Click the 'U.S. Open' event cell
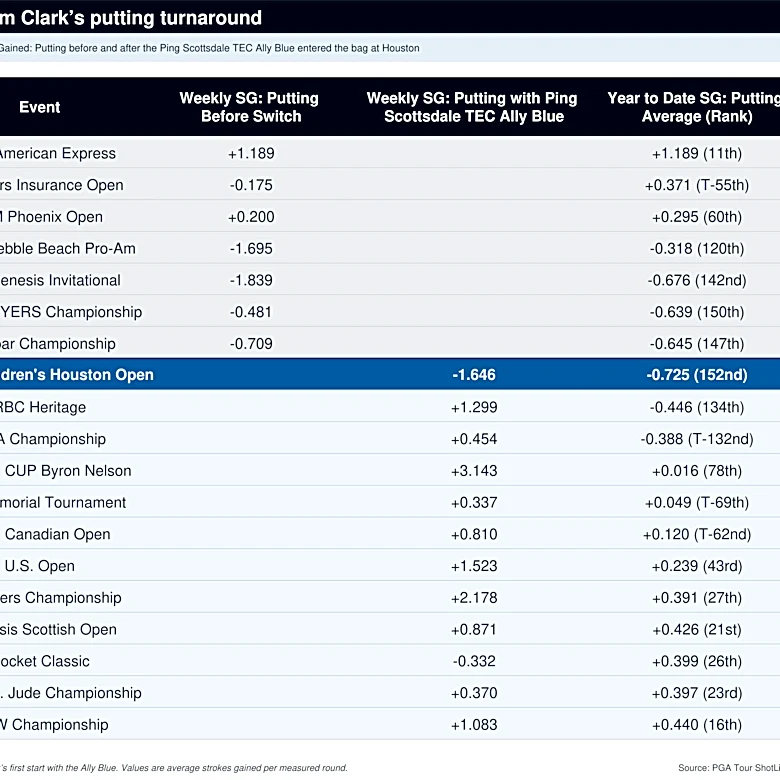The height and width of the screenshot is (780, 780). 40,567
